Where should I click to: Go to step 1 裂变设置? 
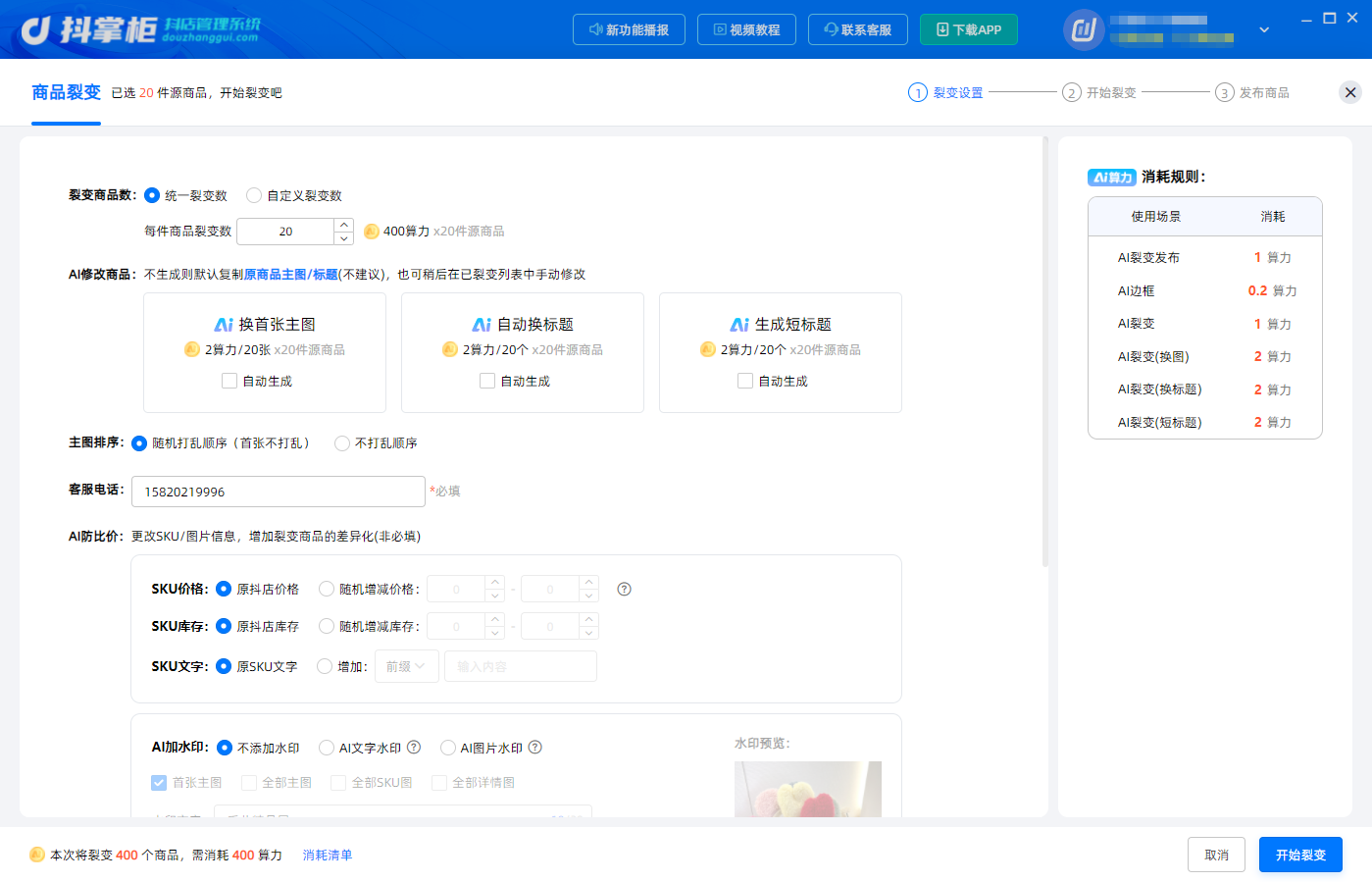945,92
